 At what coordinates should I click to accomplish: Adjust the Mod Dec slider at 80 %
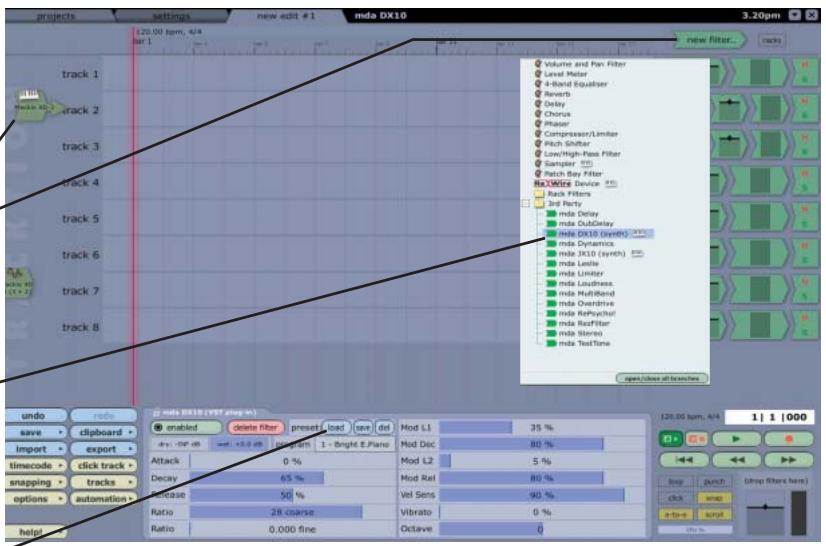click(x=542, y=444)
